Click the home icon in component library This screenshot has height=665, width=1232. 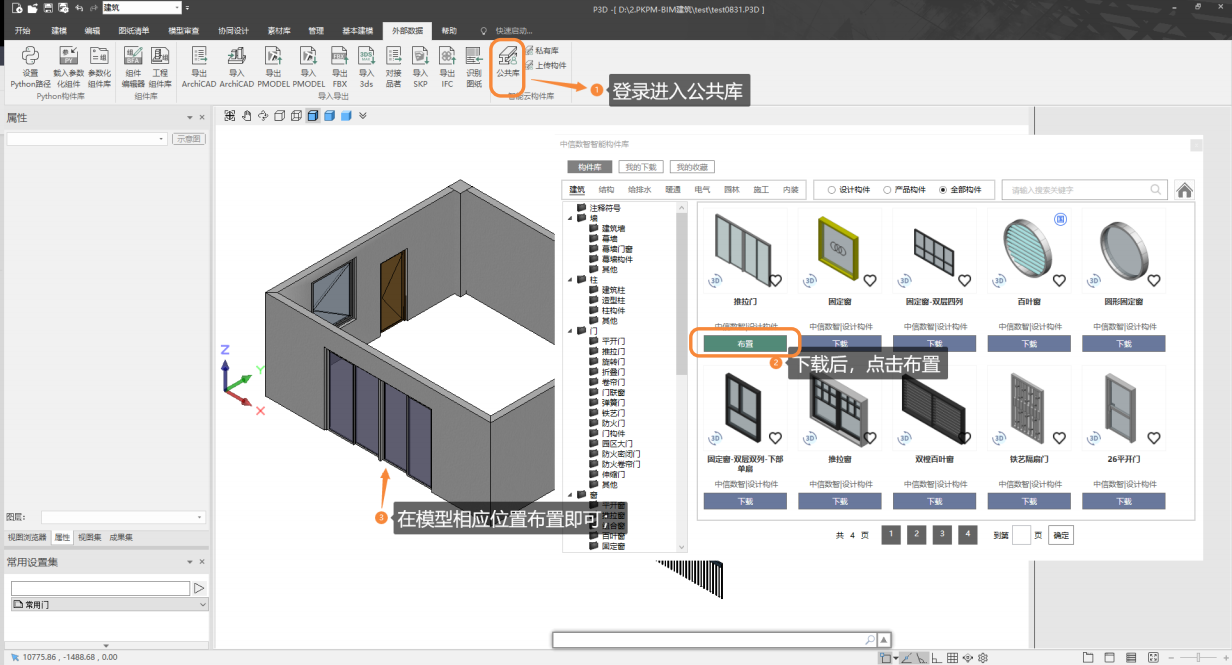click(1184, 190)
